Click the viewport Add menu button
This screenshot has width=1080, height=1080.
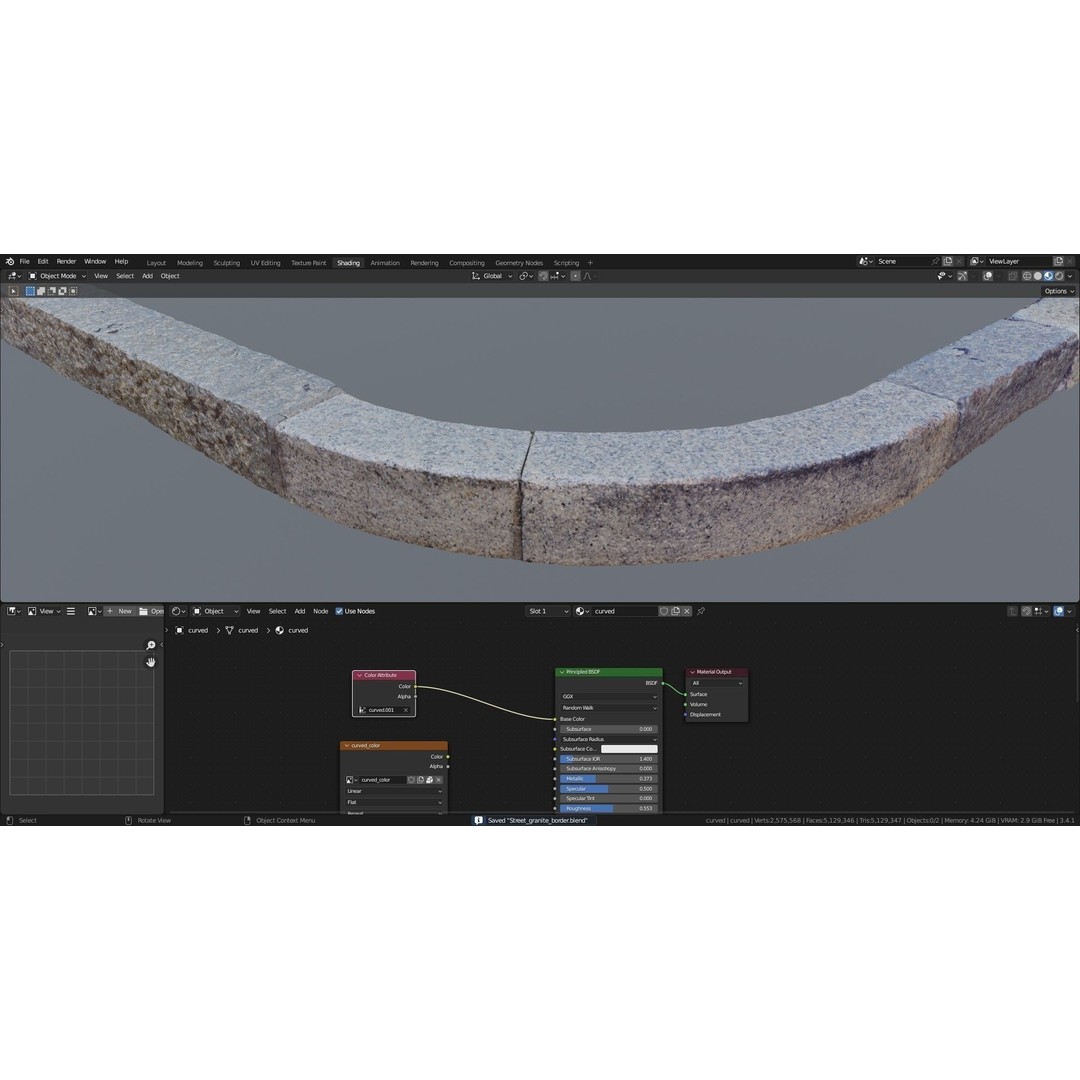[x=147, y=276]
